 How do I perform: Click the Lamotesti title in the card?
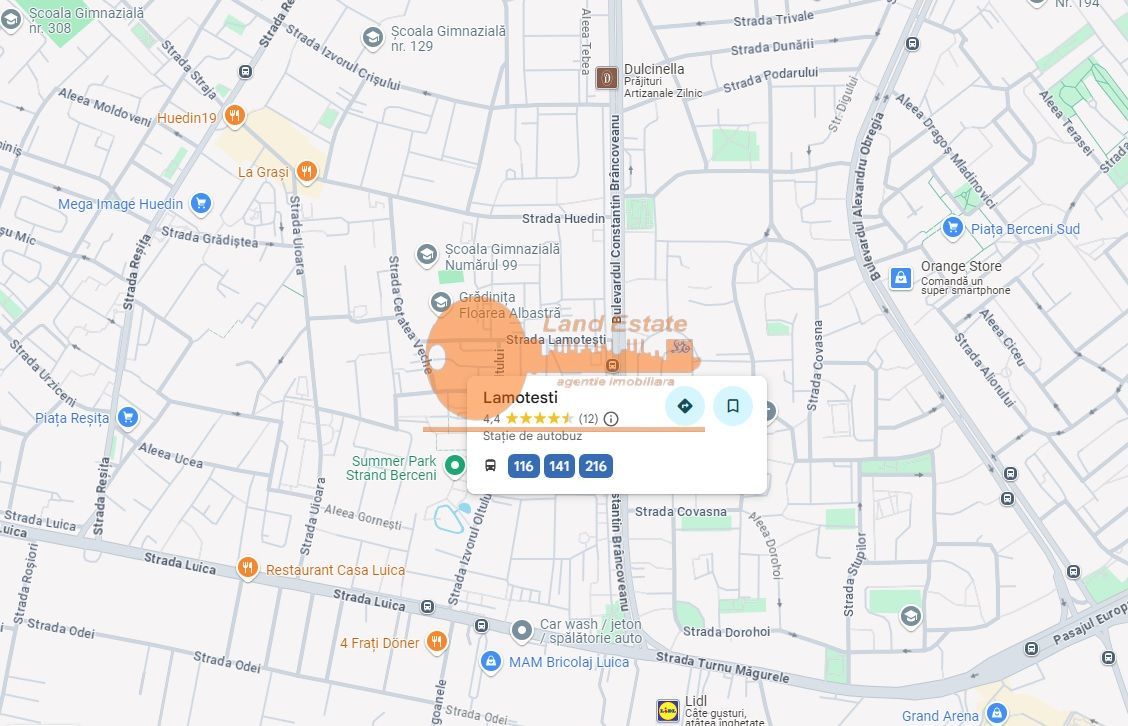[520, 397]
